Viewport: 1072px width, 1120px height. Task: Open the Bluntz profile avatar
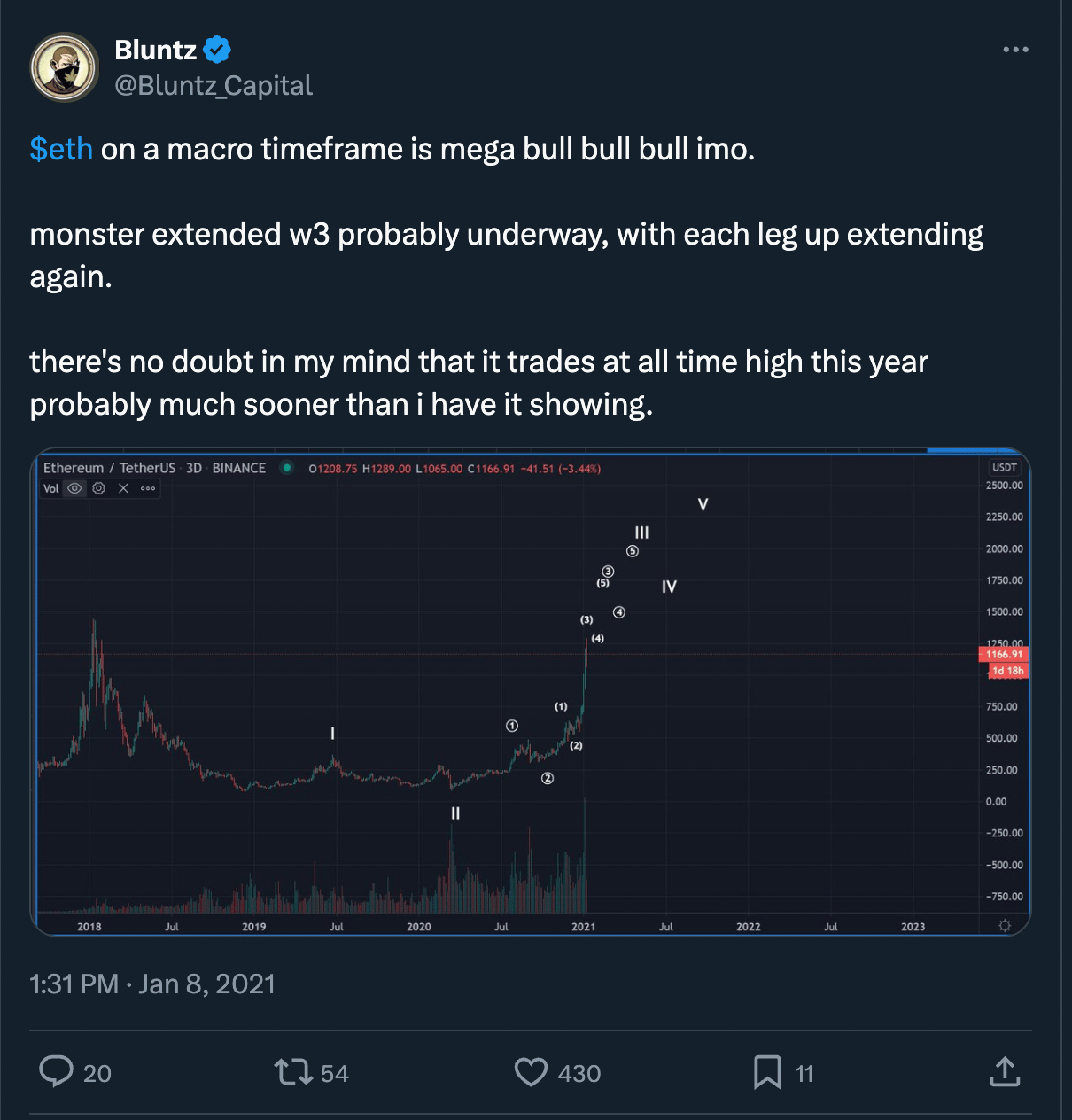point(64,67)
